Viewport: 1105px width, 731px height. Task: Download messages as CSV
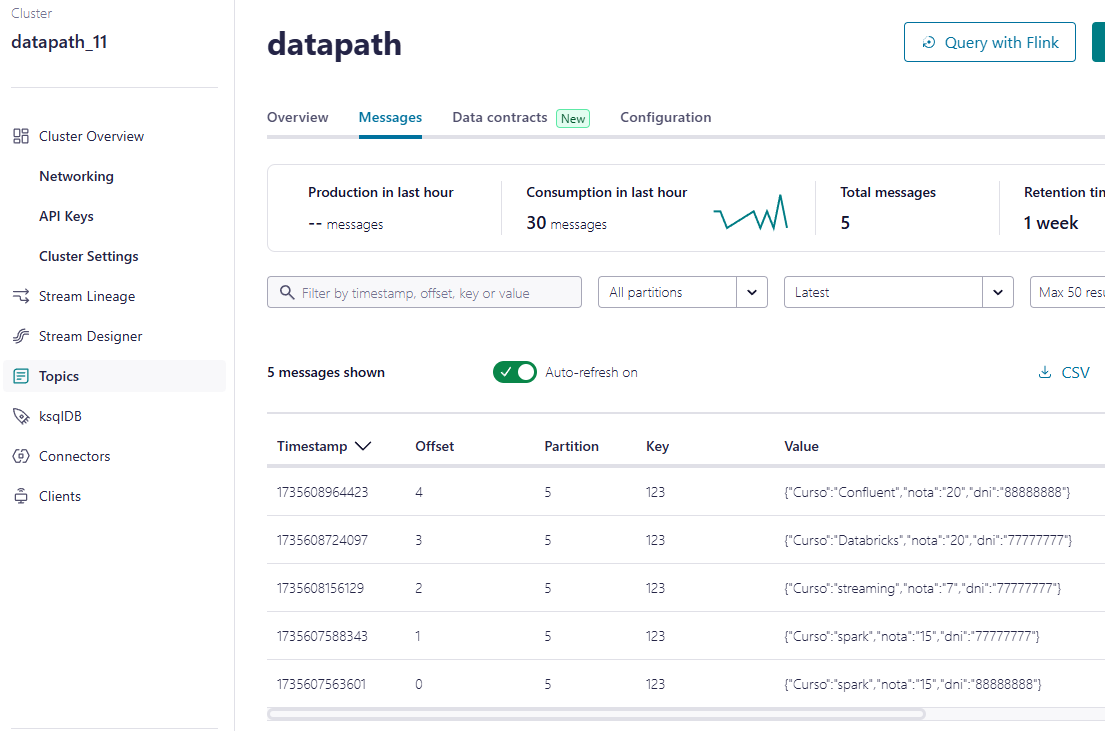pyautogui.click(x=1064, y=372)
